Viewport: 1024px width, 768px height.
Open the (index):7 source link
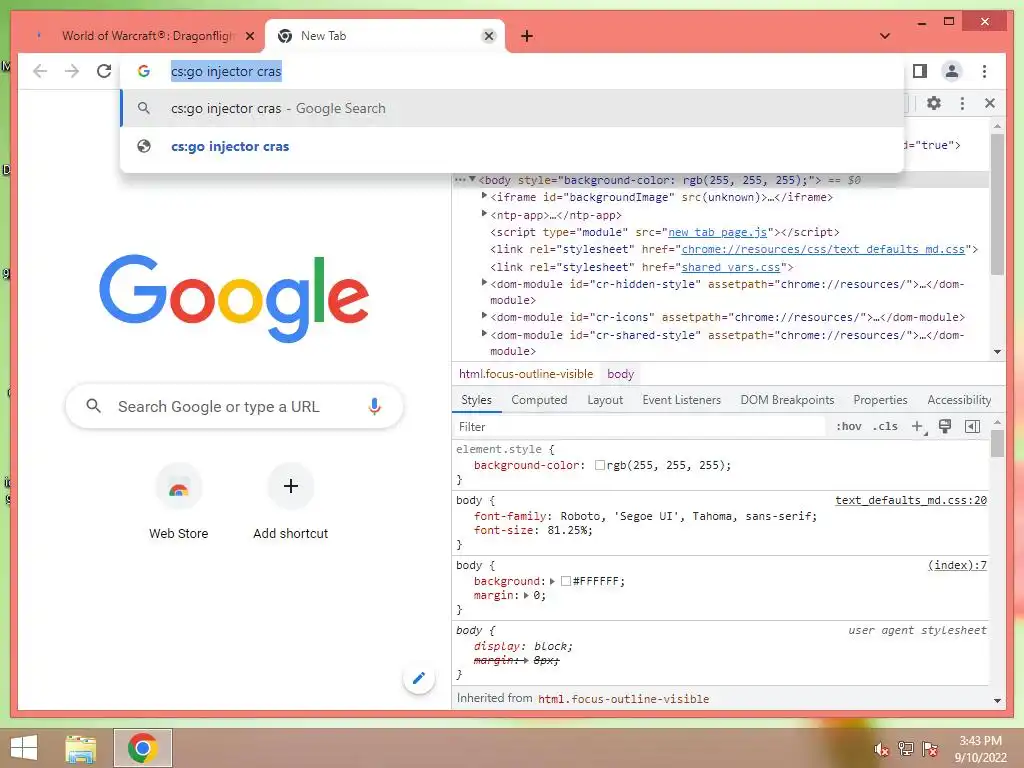coord(957,566)
